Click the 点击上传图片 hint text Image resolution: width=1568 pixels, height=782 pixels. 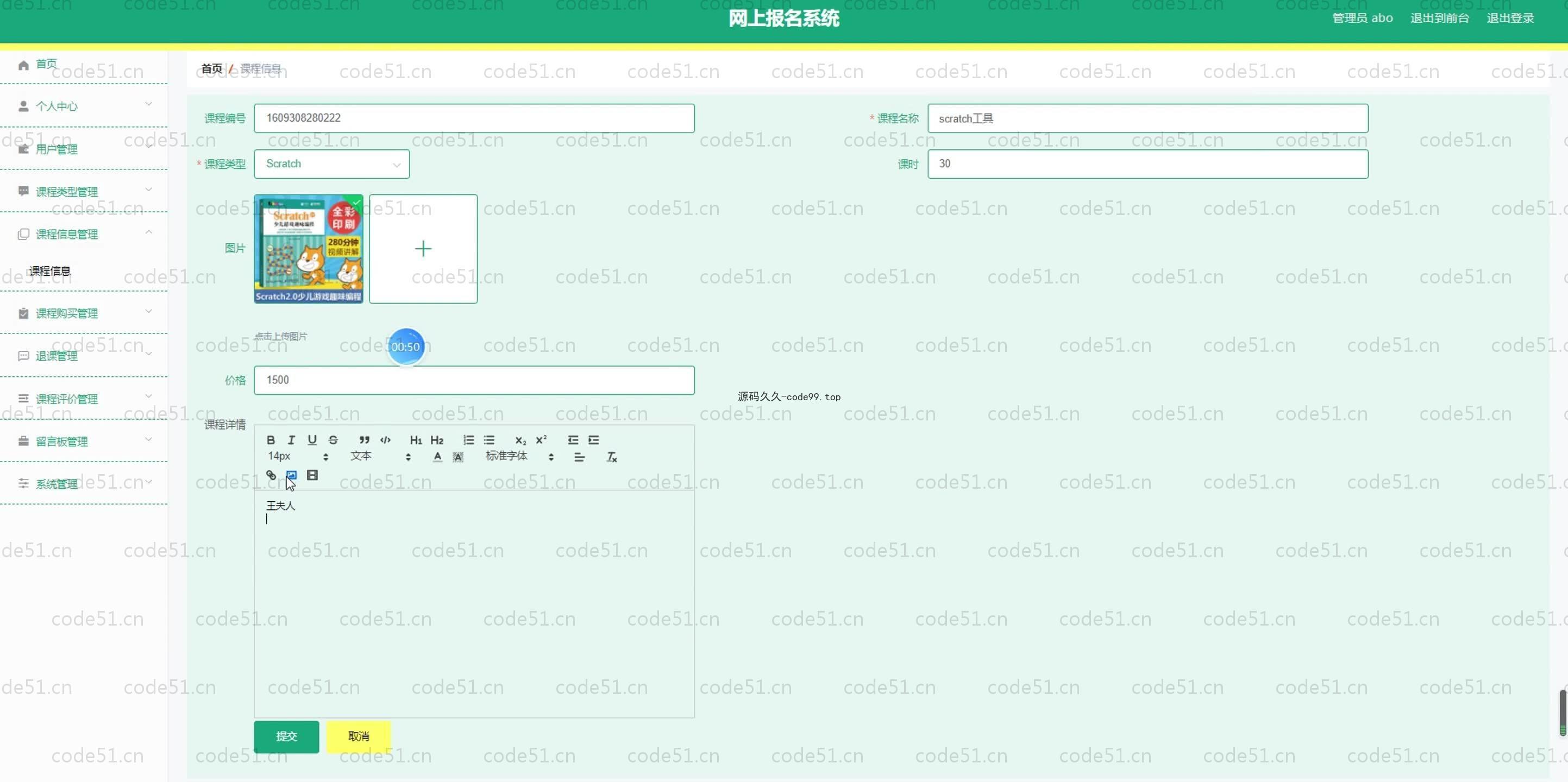280,336
